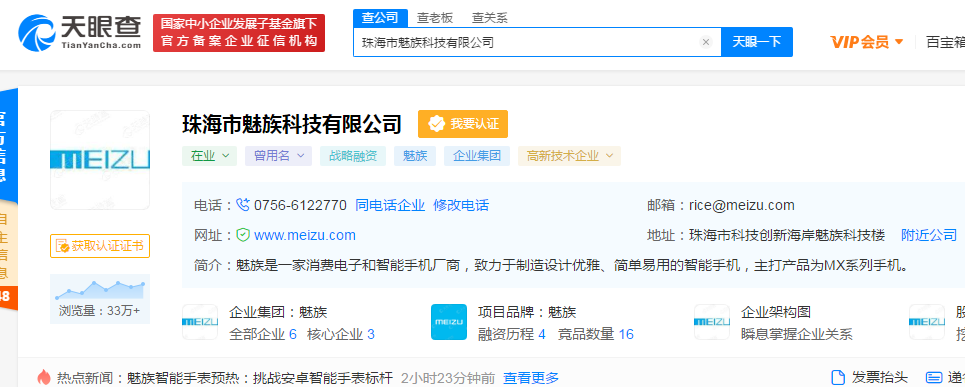965x387 pixels.
Task: Expand the 曾用名 dropdown tag
Action: point(278,156)
